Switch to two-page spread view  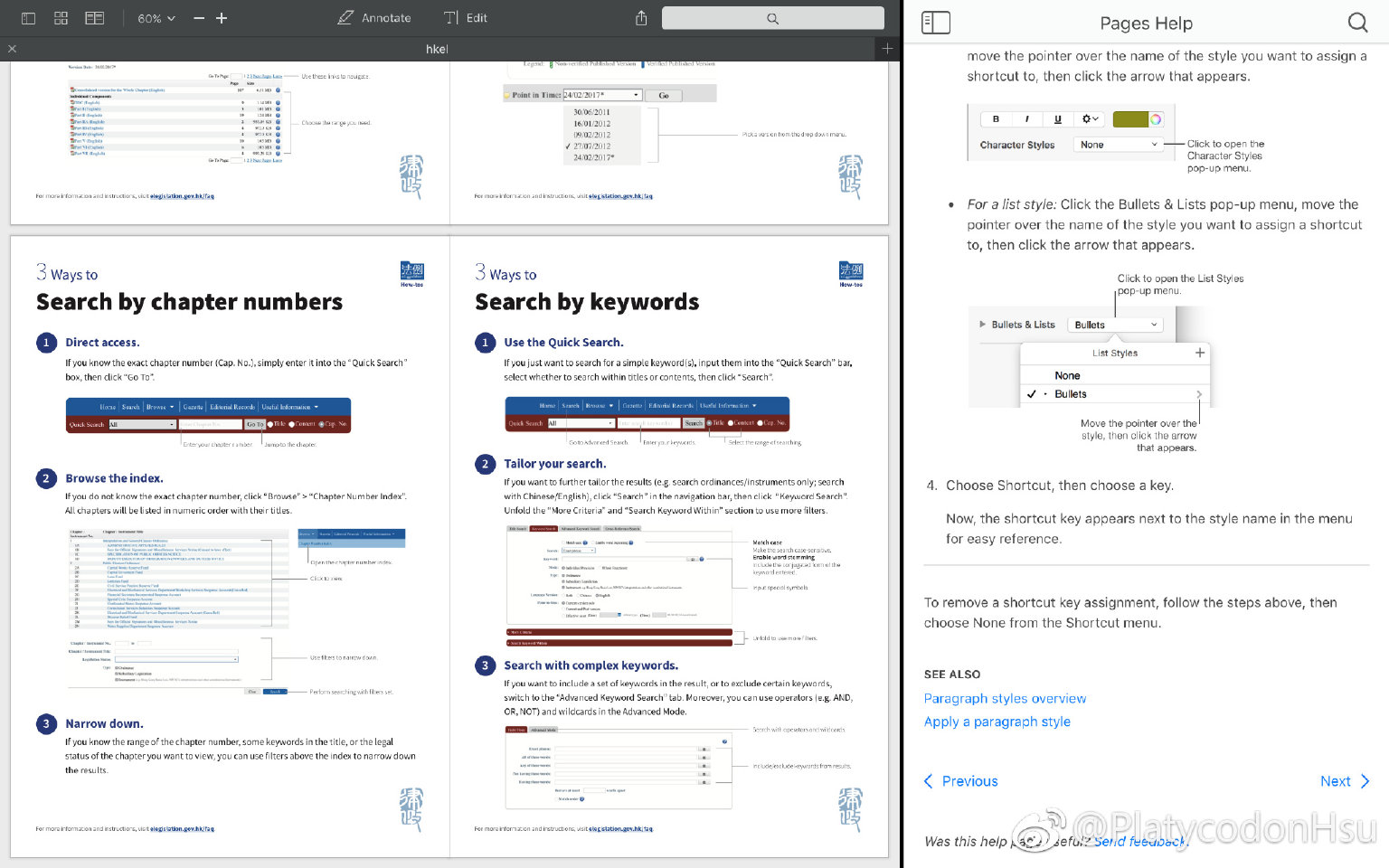[94, 18]
